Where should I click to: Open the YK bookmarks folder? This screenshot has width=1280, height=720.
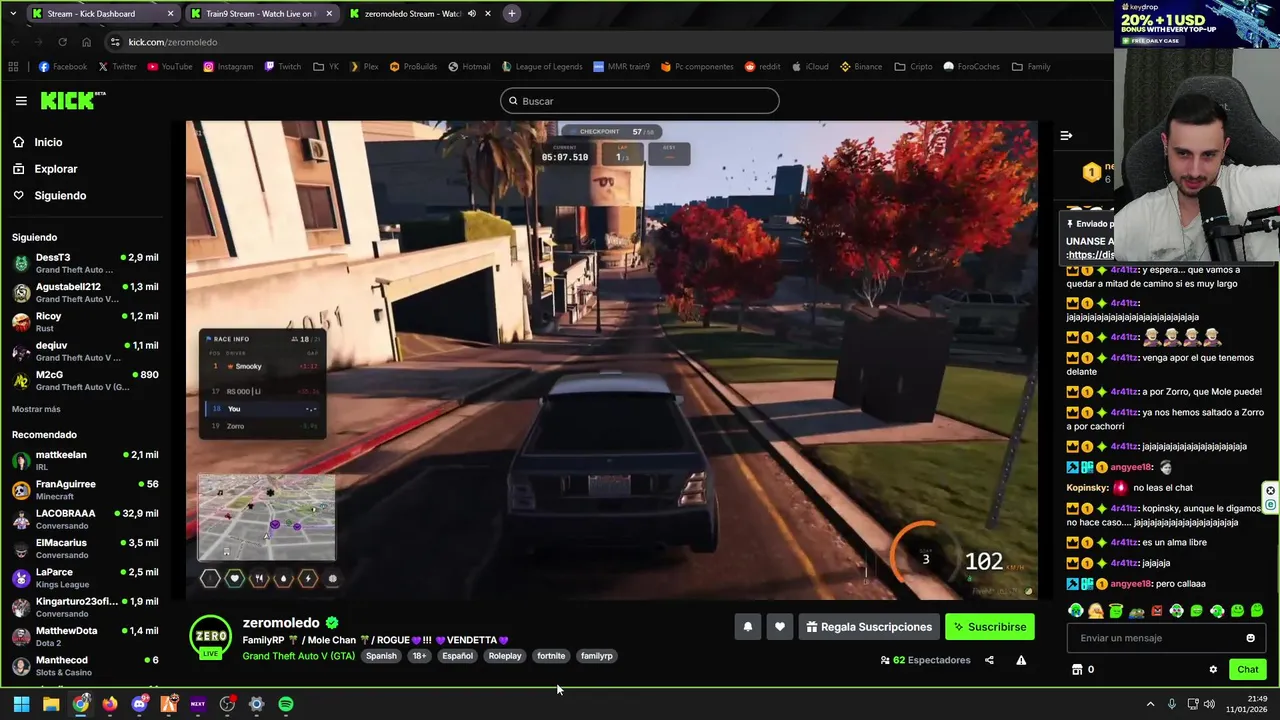[x=326, y=67]
